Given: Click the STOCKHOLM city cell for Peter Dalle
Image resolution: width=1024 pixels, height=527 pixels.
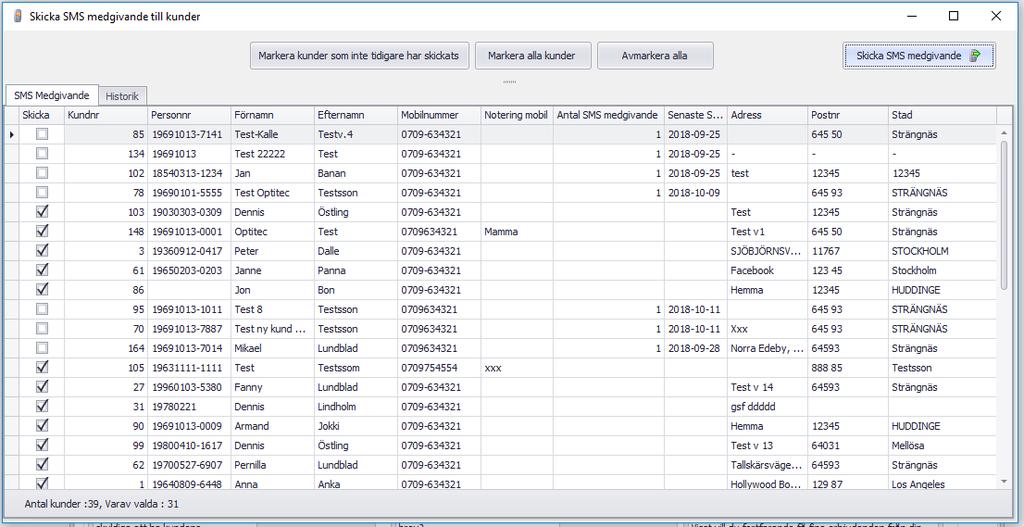Looking at the screenshot, I should [x=942, y=251].
